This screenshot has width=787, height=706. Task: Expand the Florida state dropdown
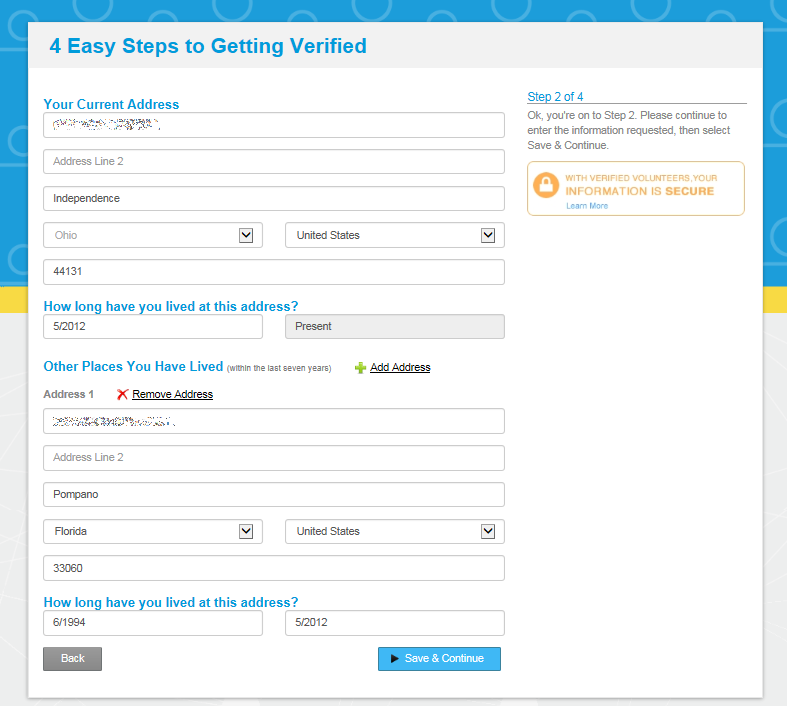click(x=153, y=531)
